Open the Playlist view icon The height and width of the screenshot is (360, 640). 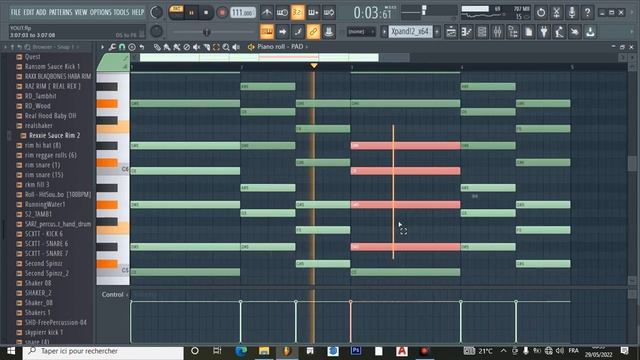click(x=451, y=31)
